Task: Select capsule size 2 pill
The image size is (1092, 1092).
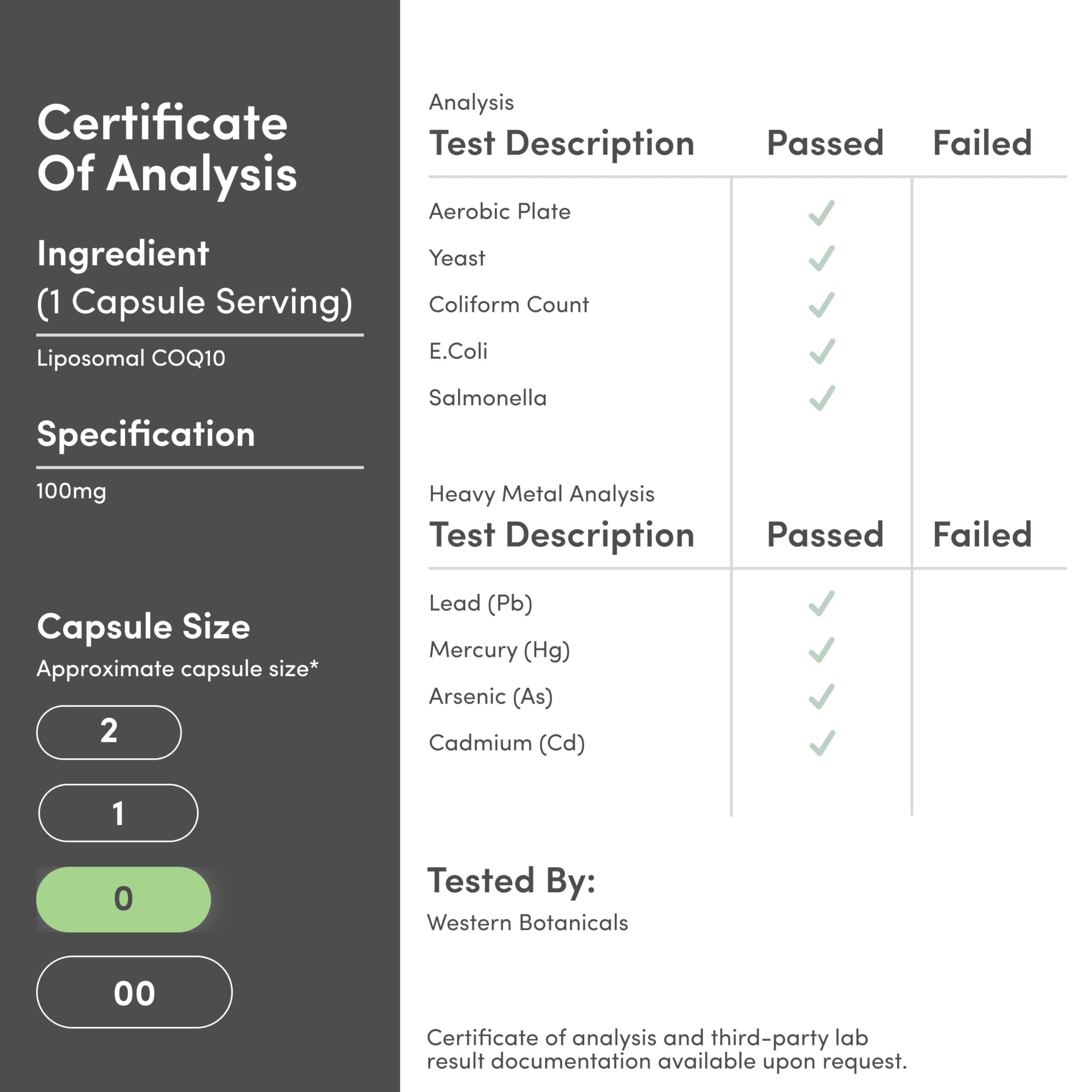Action: click(109, 732)
